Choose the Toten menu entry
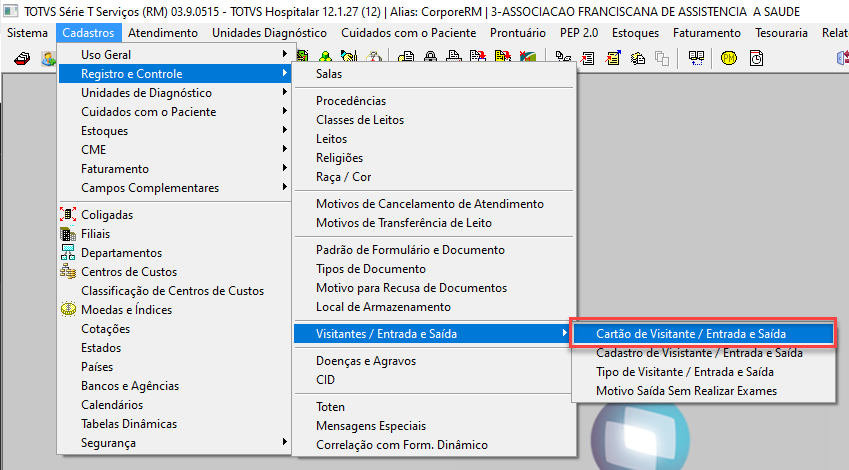The height and width of the screenshot is (470, 849). 434,407
